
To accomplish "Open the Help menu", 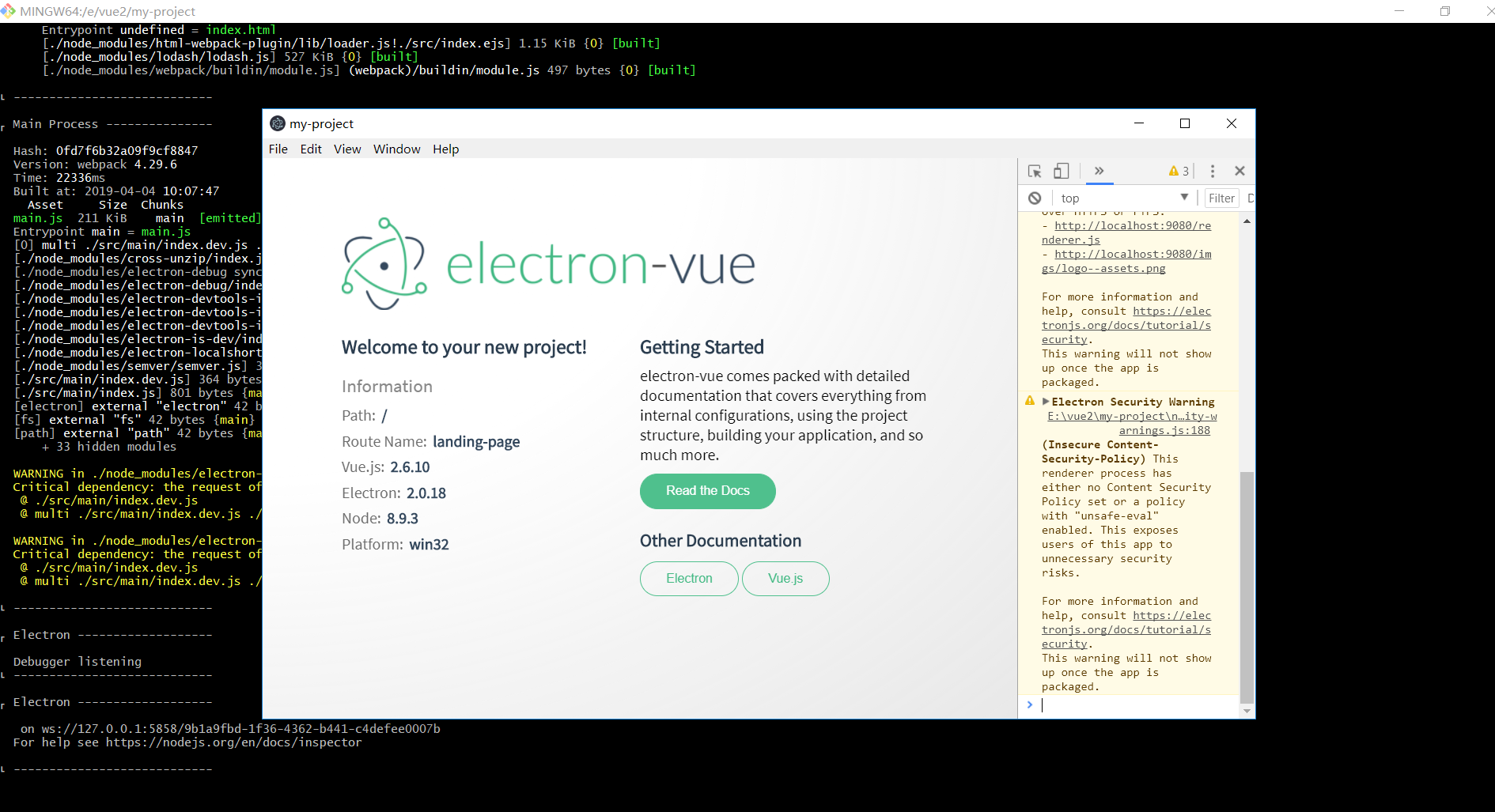I will pos(445,149).
